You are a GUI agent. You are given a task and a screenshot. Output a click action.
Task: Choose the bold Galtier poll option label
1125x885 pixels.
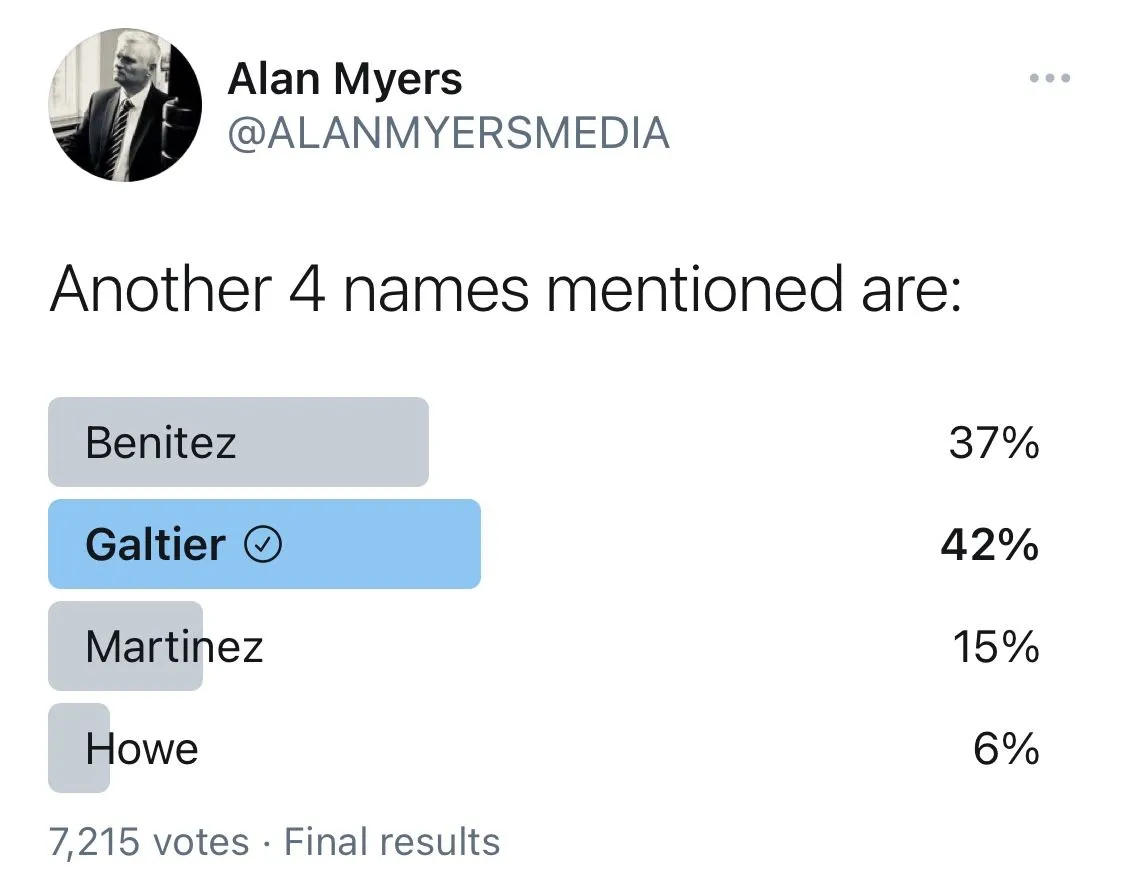[x=155, y=545]
